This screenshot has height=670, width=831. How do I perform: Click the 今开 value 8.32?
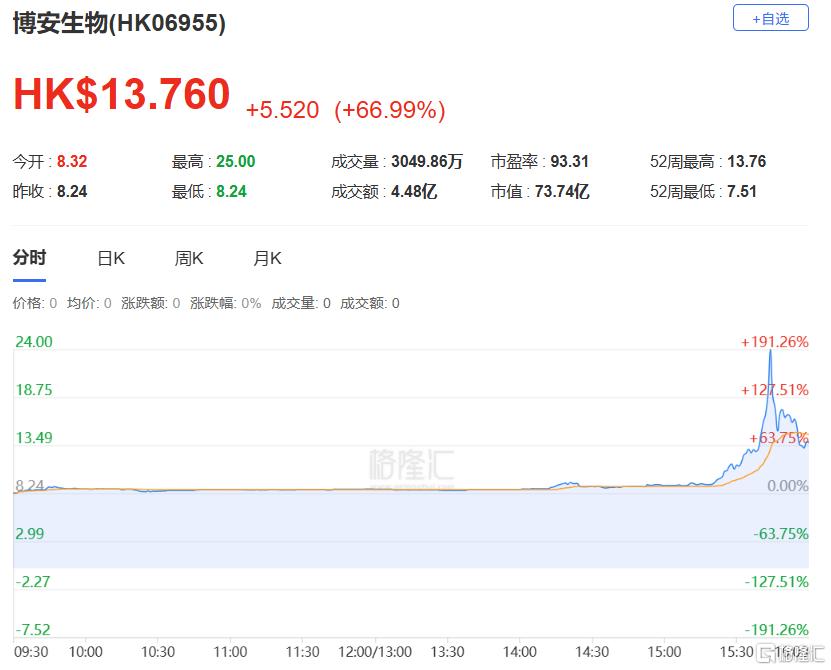coord(72,161)
